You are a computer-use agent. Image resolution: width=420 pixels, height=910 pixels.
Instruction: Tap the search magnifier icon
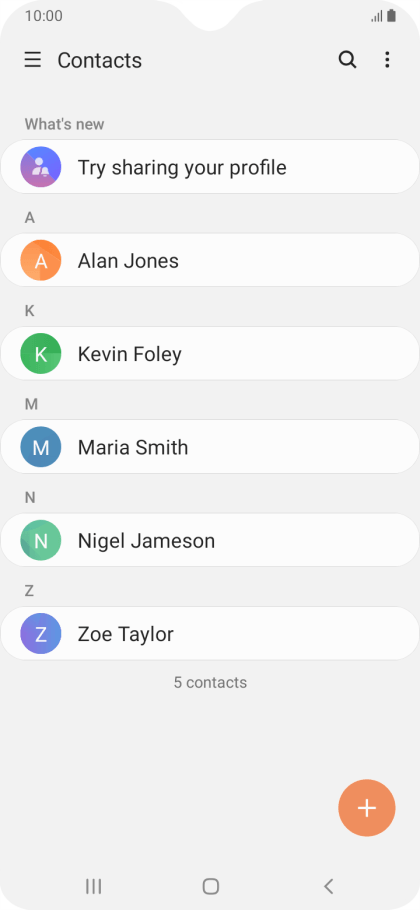[x=347, y=60]
